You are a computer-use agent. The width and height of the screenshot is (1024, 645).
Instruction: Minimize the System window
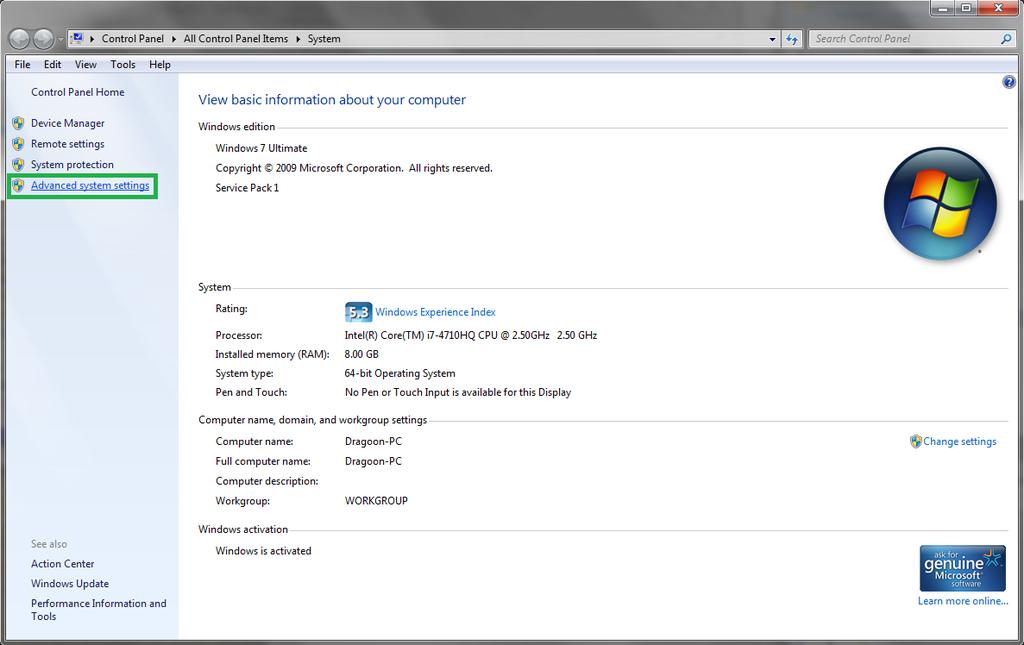tap(943, 8)
